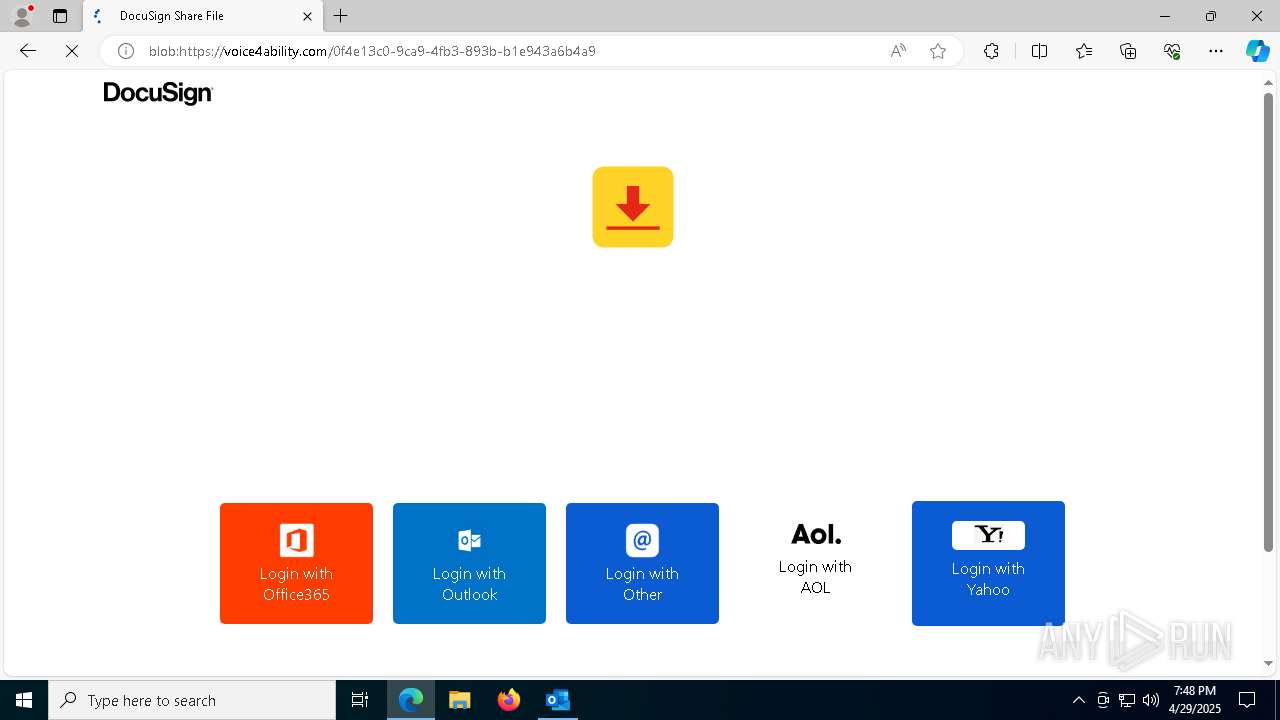The image size is (1280, 720).
Task: Click the DocuSign logo
Action: coord(158,93)
